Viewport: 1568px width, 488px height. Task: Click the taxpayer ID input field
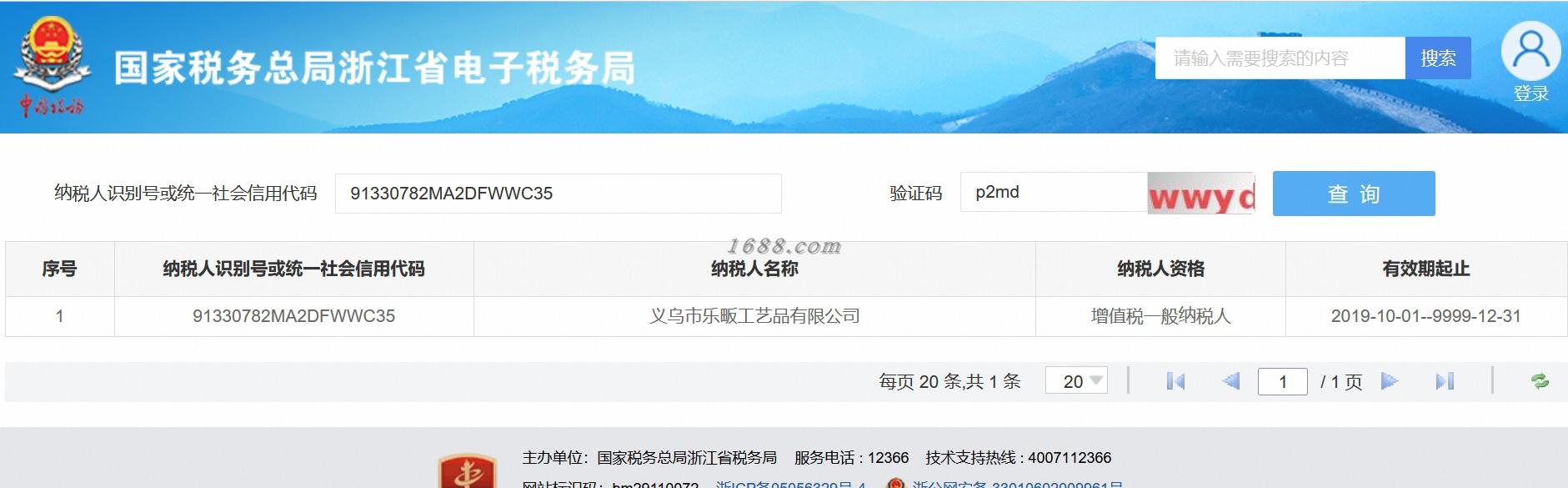(559, 194)
